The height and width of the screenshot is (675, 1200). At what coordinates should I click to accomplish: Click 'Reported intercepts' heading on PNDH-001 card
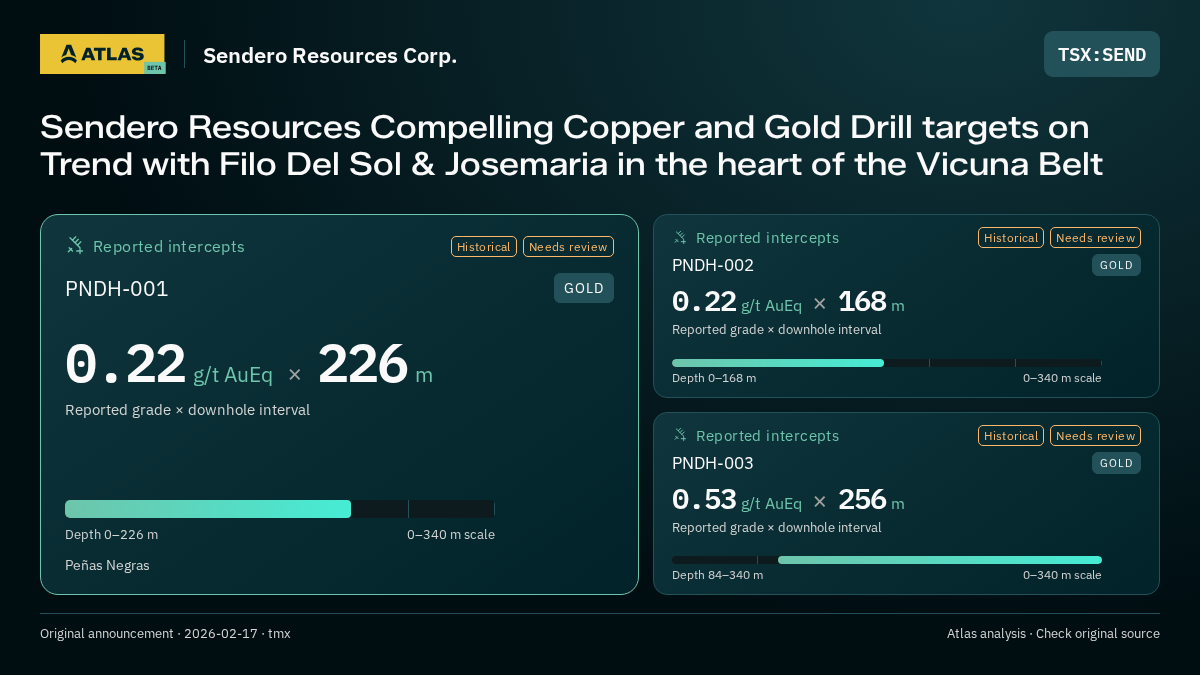[169, 247]
